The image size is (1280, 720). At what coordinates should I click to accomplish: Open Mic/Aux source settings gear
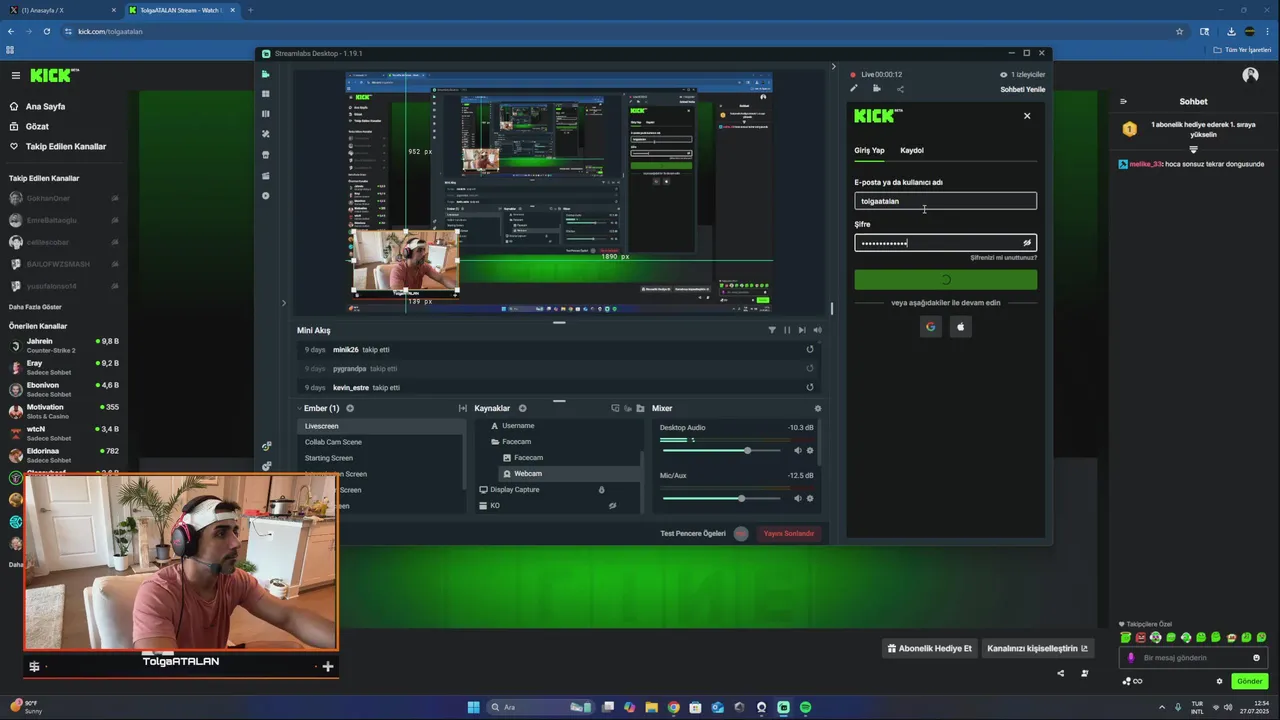(x=810, y=498)
